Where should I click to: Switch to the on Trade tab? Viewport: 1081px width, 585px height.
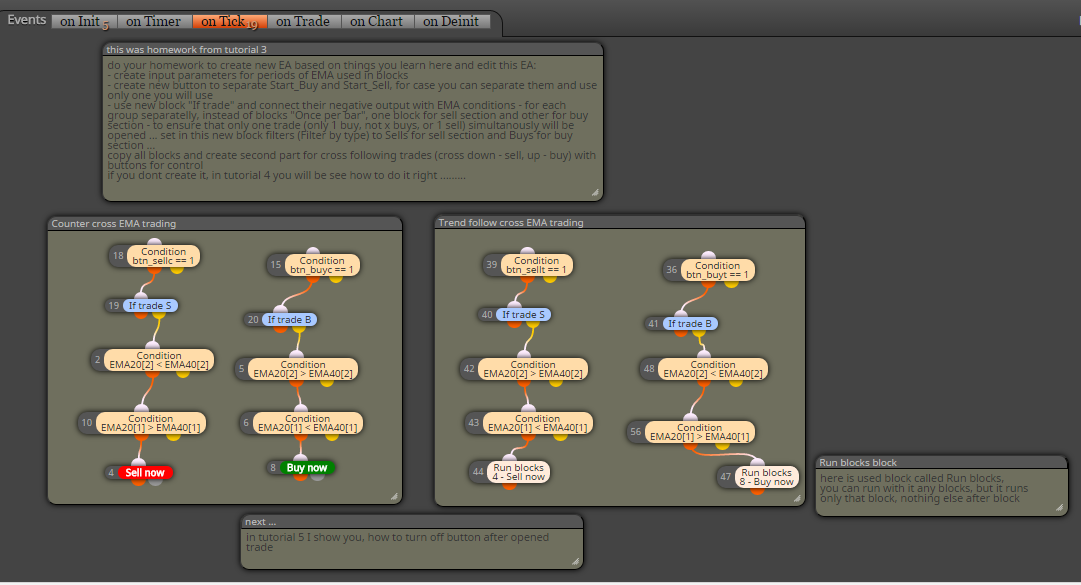(x=303, y=21)
